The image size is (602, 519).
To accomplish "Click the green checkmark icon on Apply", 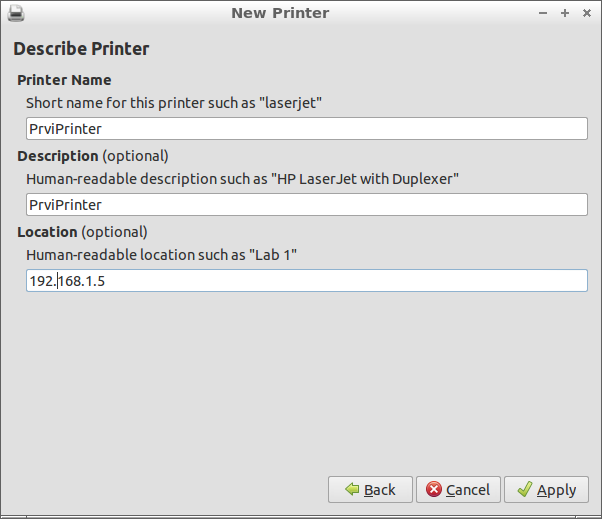I will 524,490.
